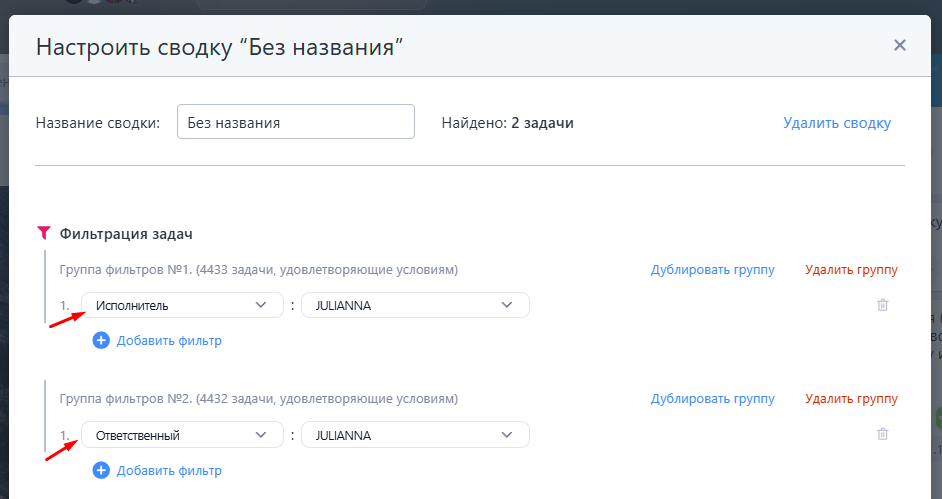Click the Название сводки label
942x499 pixels.
pos(98,123)
